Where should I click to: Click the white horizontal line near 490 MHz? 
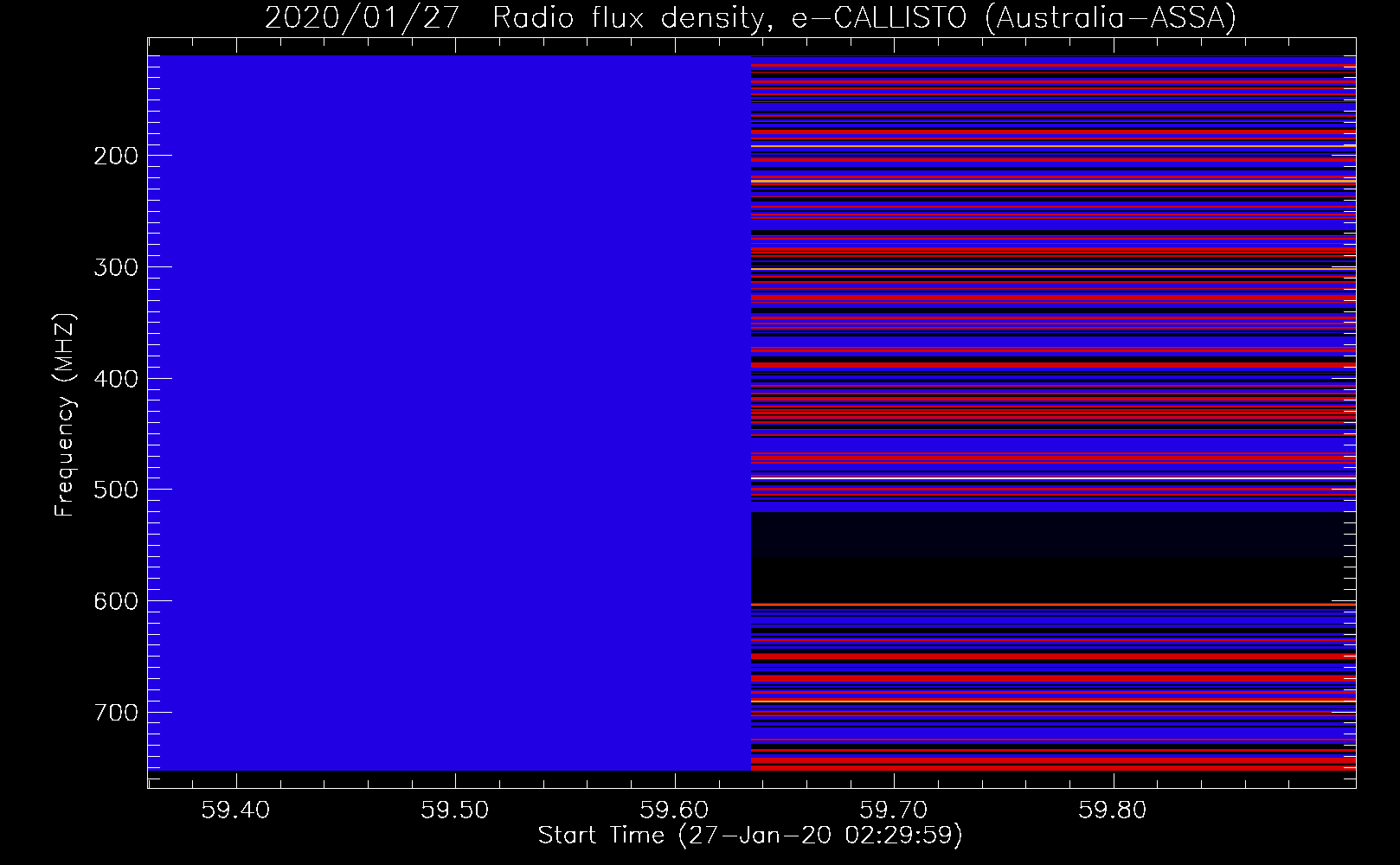click(x=1053, y=477)
